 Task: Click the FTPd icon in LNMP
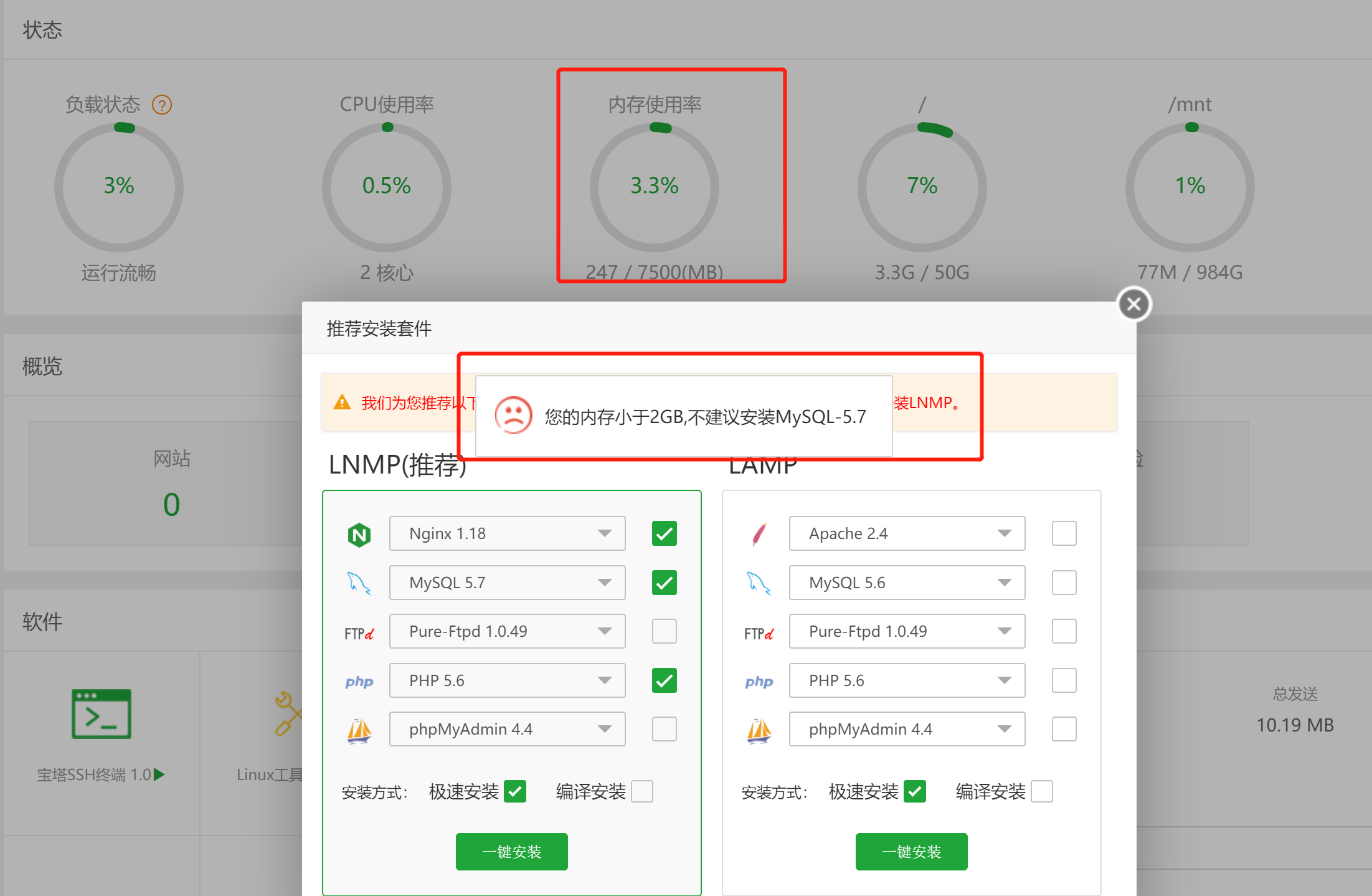(359, 634)
